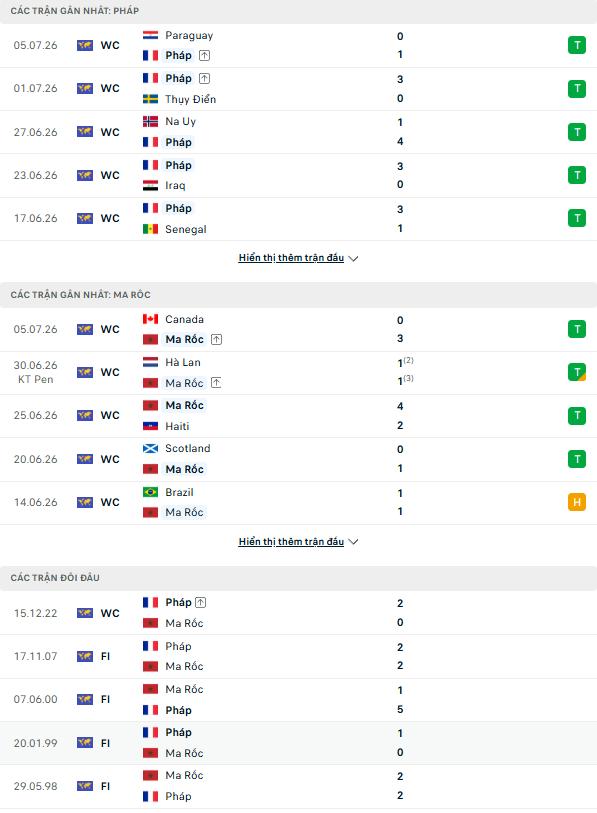
Task: Click the Iraq flag icon
Action: click(150, 185)
